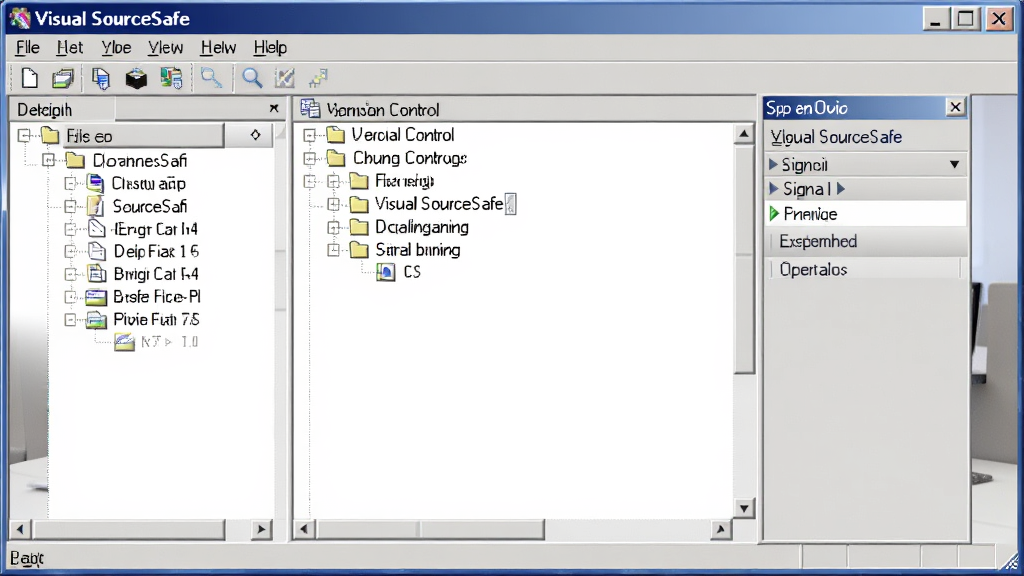Click the Strral bining folder icon

[359, 249]
